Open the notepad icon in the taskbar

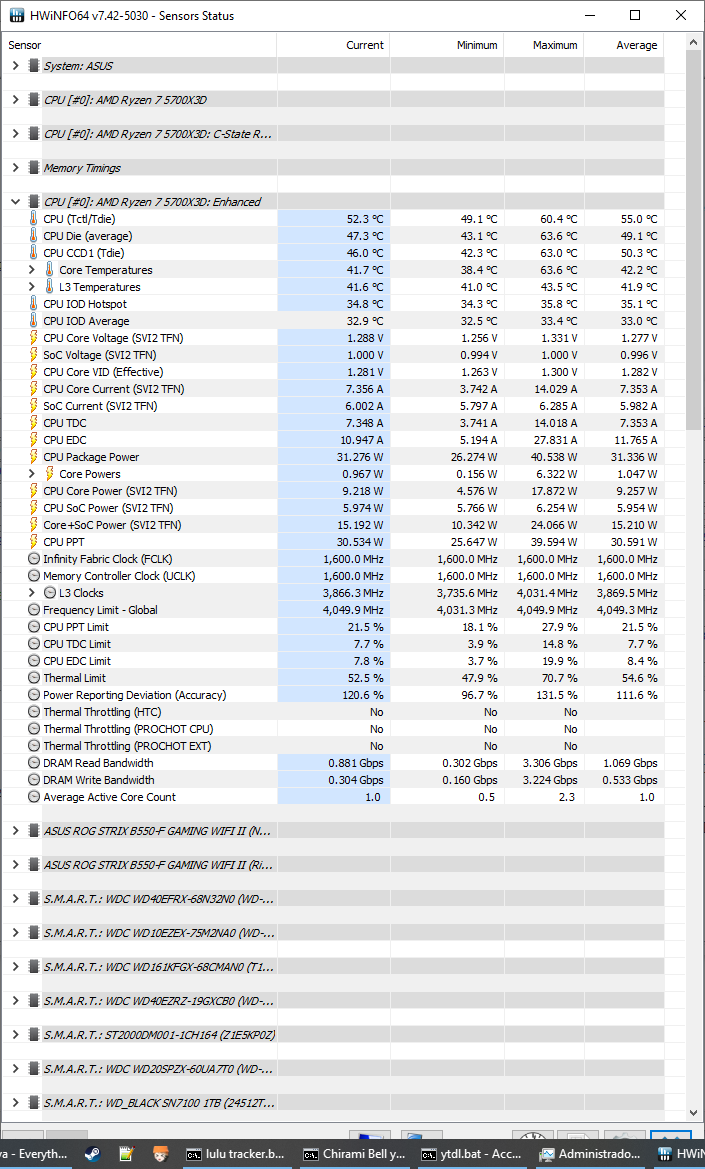(127, 1153)
